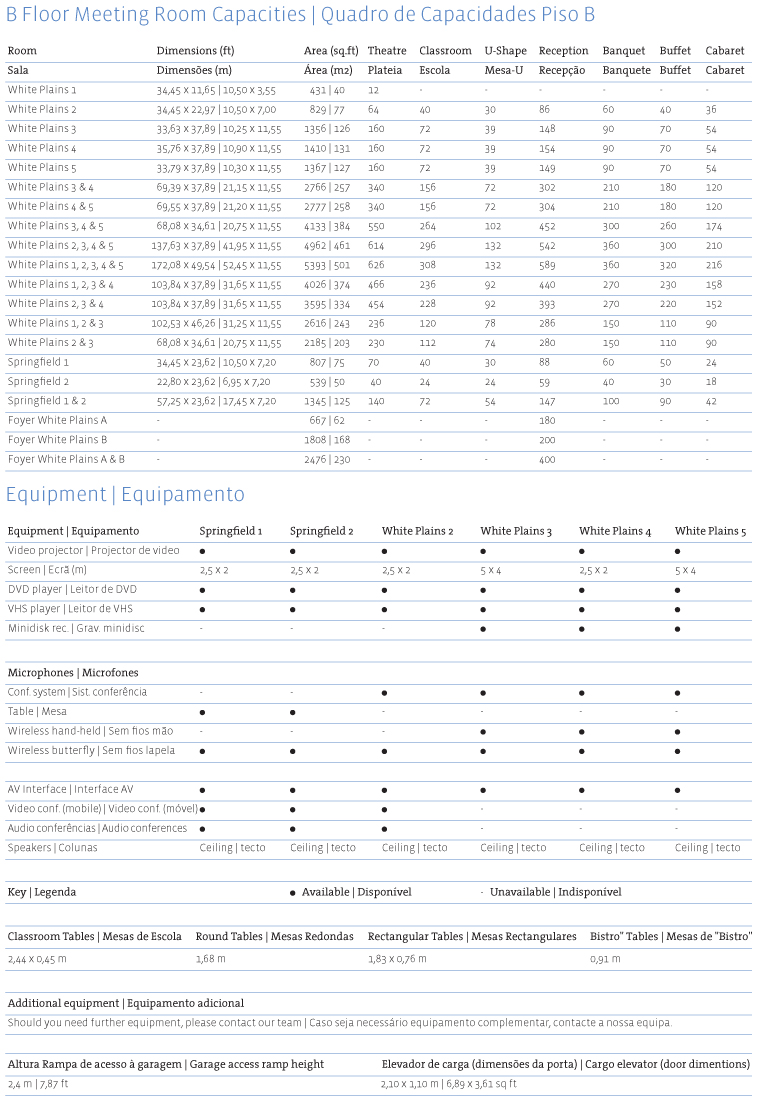Screen dimensions: 771x1099
Task: Click the "Classroom" column header
Action: (445, 50)
